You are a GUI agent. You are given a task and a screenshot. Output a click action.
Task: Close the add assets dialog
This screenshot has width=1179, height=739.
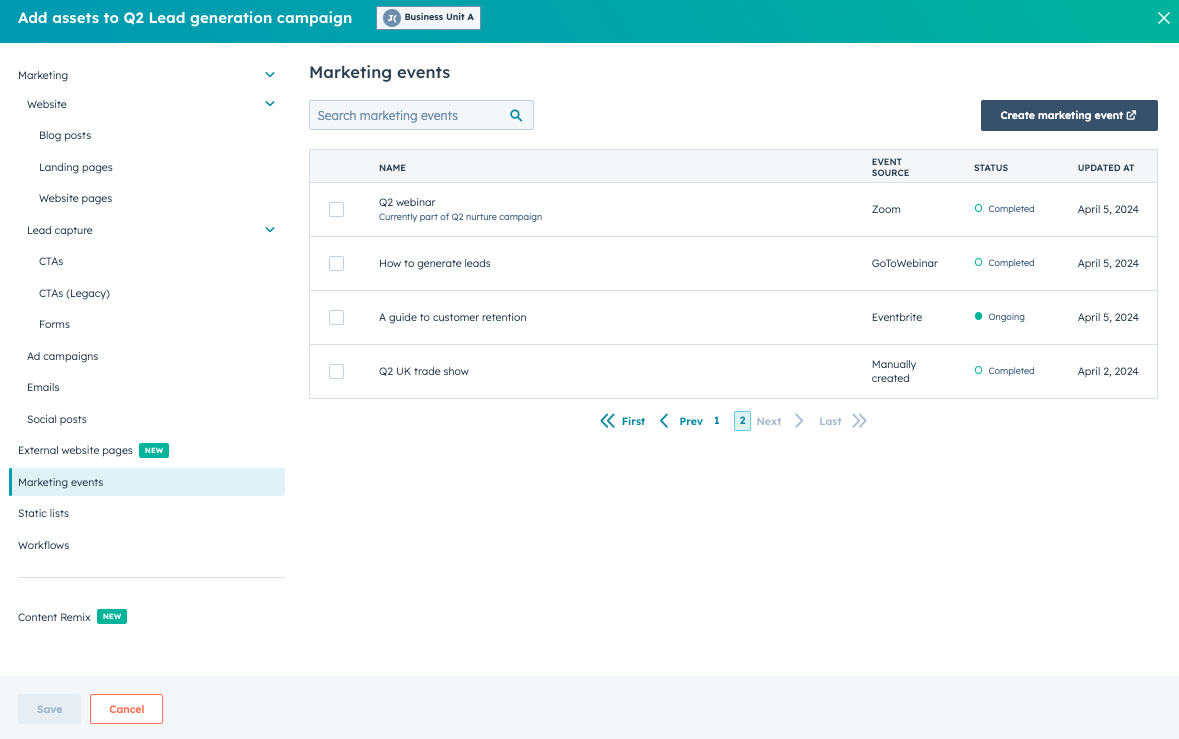[x=1163, y=18]
